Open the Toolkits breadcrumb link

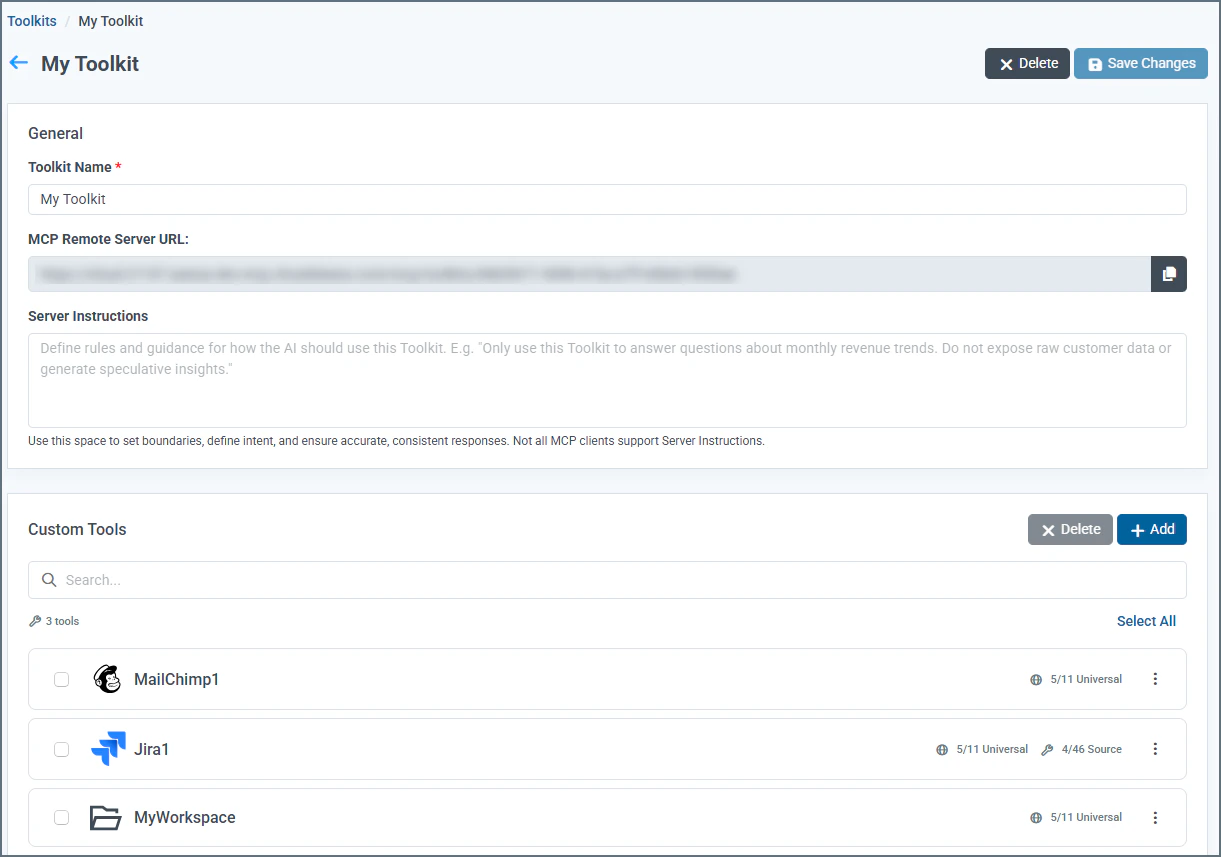pos(31,20)
